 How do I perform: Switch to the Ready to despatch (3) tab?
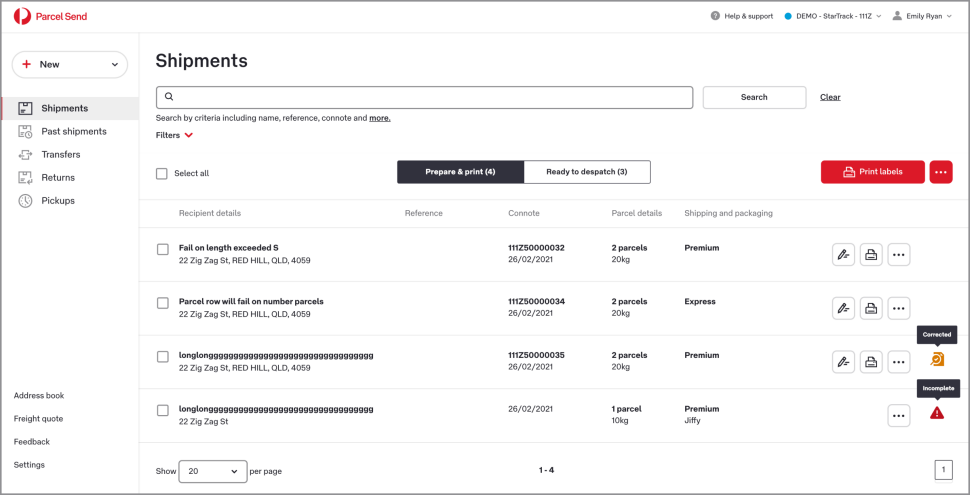(x=586, y=172)
